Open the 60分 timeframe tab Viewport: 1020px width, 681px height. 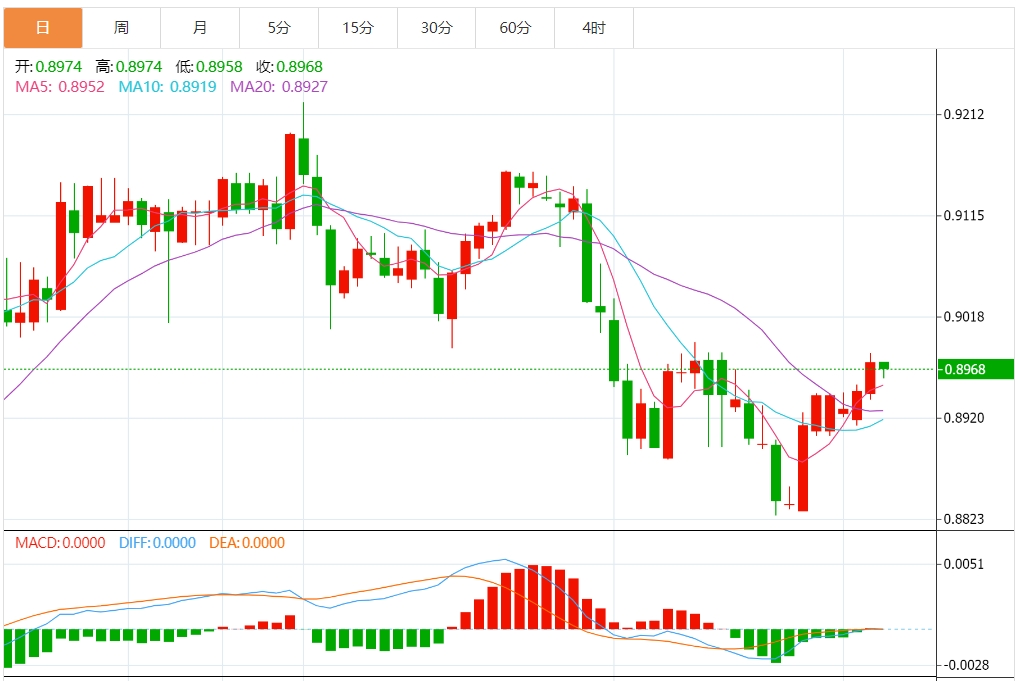[x=515, y=28]
